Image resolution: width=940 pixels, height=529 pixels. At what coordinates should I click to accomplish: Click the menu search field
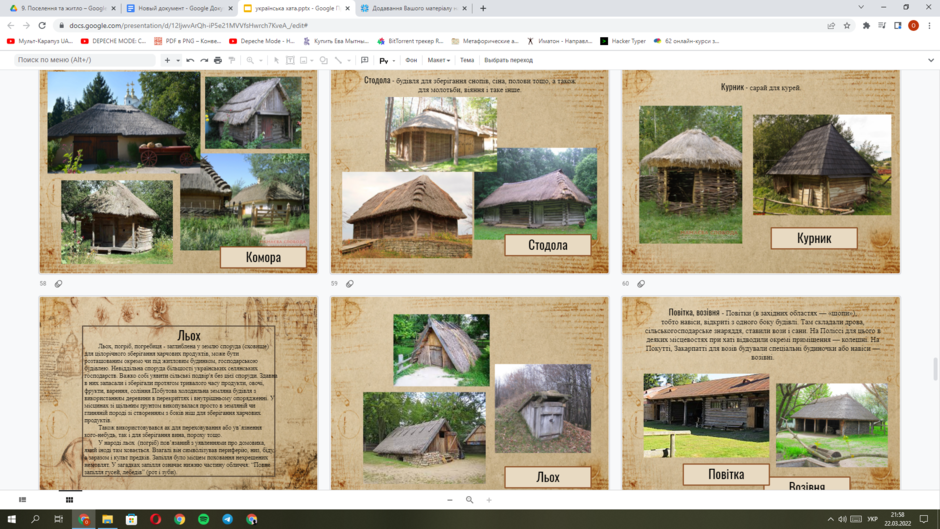[x=85, y=60]
